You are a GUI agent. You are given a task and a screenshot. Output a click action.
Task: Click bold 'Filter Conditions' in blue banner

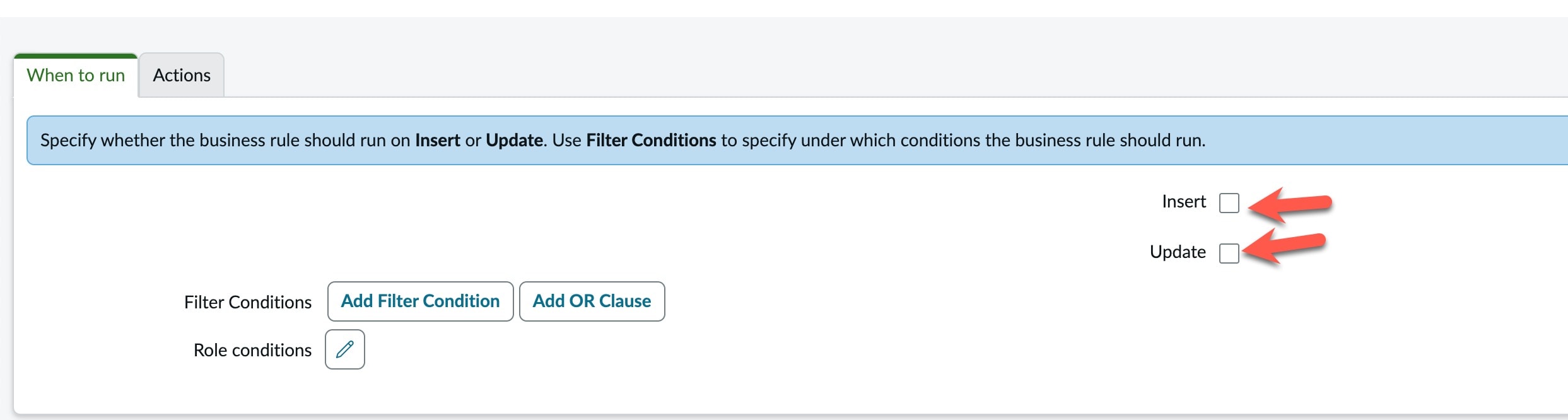(x=651, y=140)
